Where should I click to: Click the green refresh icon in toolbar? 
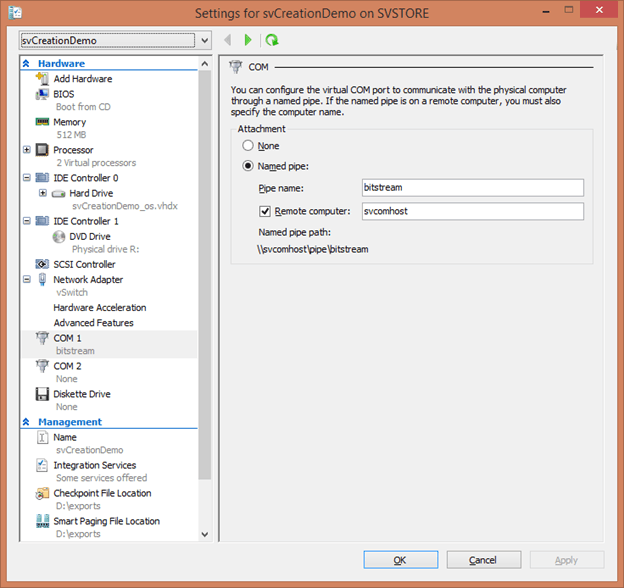tap(271, 40)
